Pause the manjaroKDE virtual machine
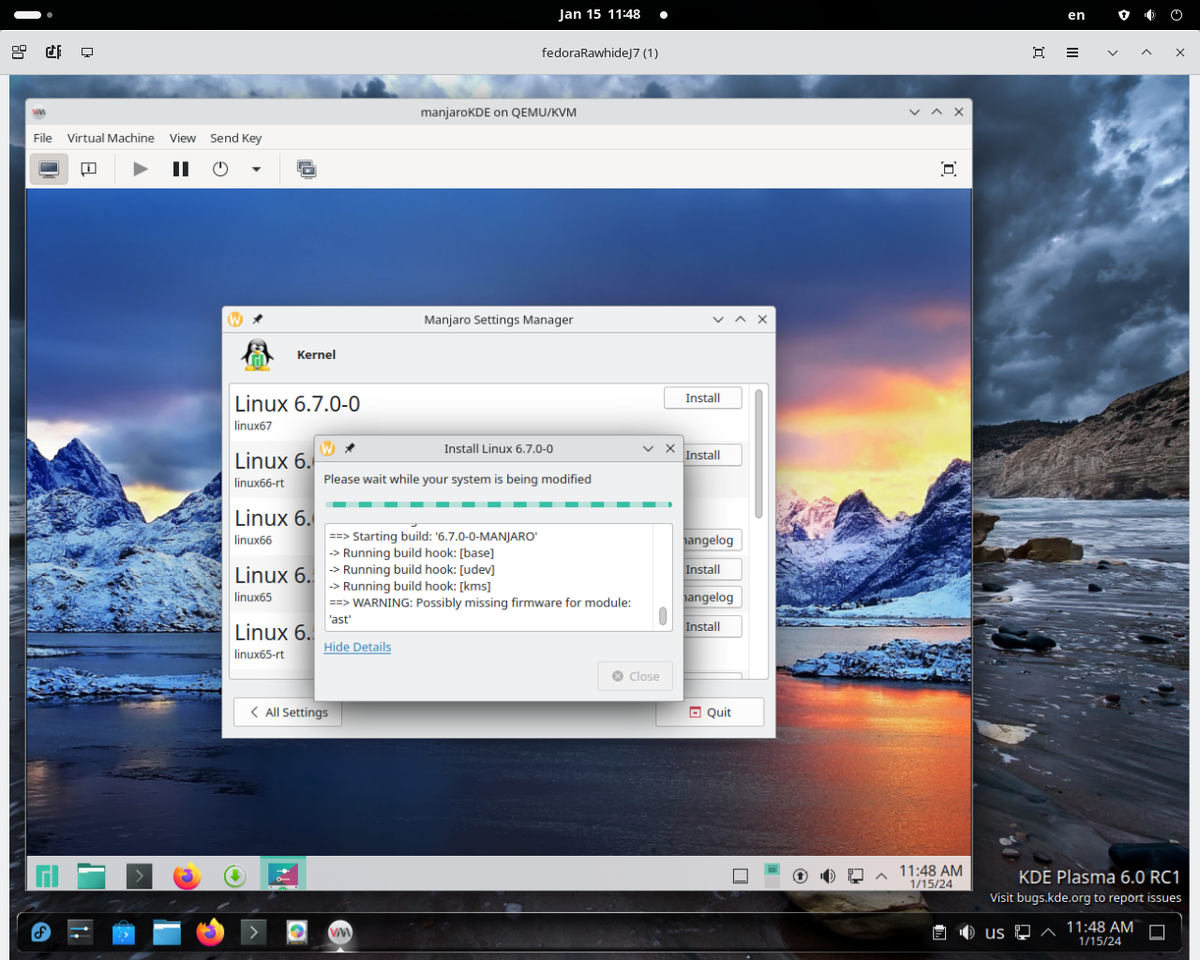1200x960 pixels. point(181,169)
